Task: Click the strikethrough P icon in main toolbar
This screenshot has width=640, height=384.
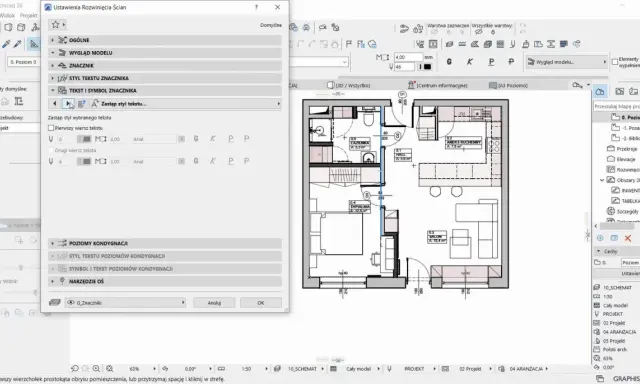Action: (511, 62)
